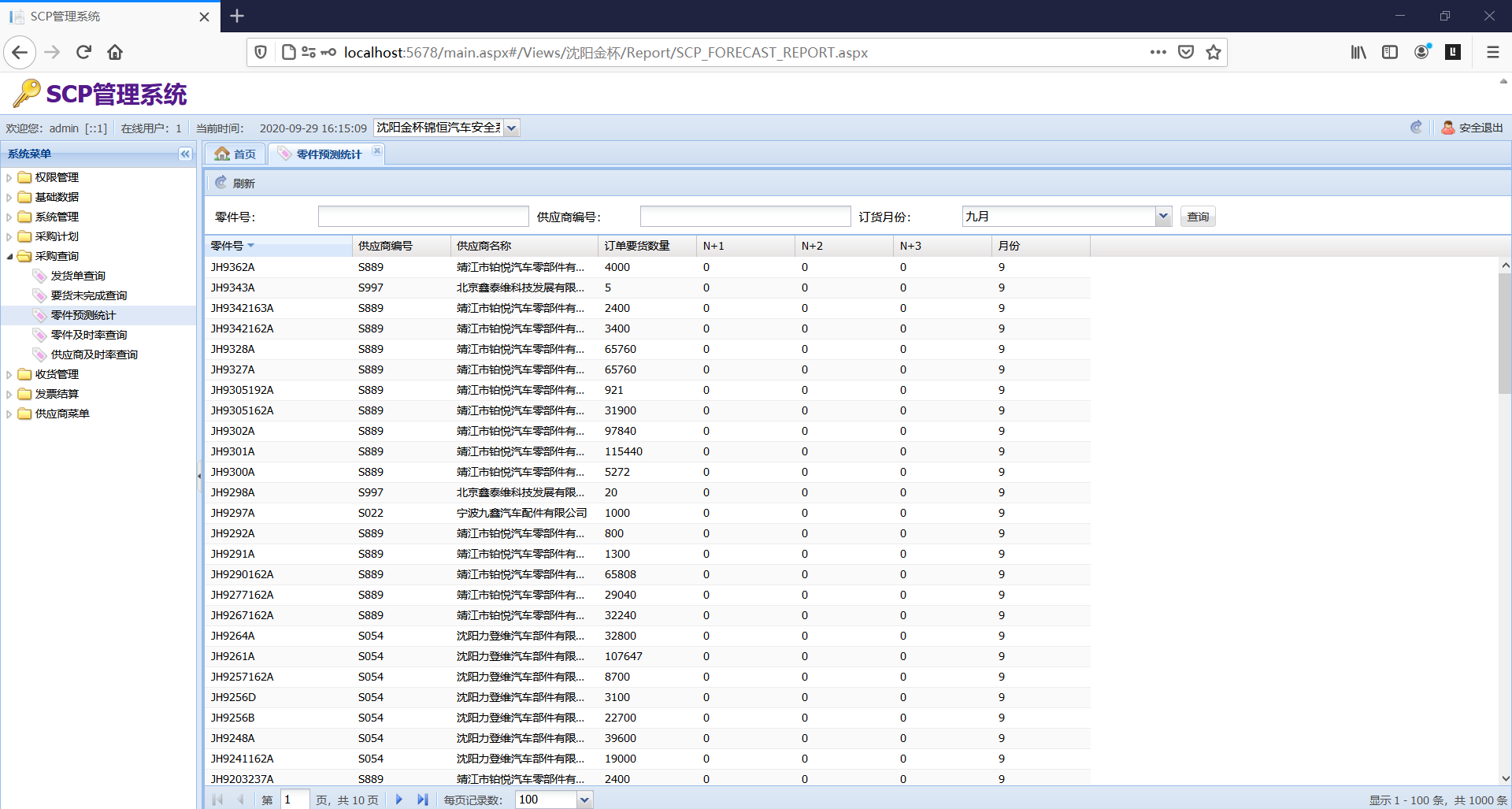
Task: Open the 每页记录数 dropdown
Action: click(584, 800)
